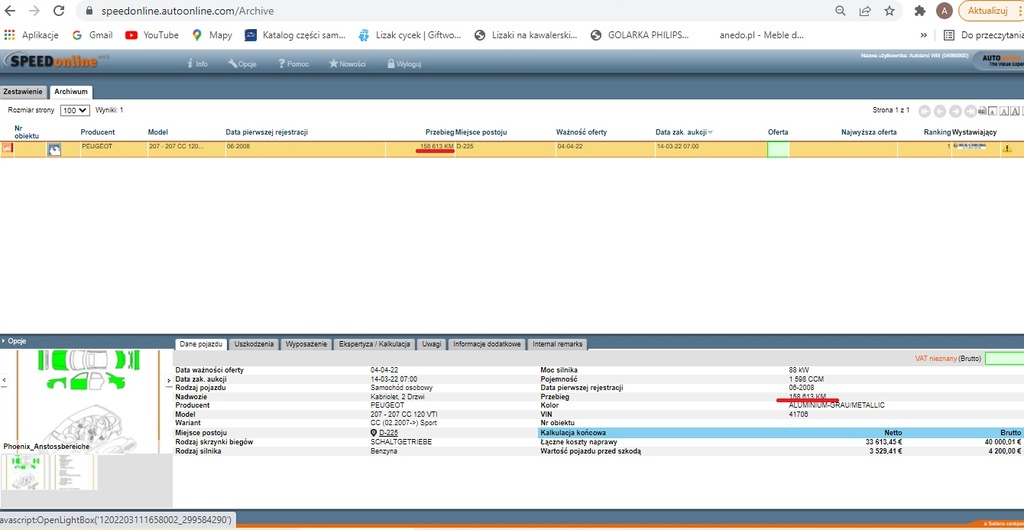Switch to the Zestawienie tab
This screenshot has width=1024, height=530.
[x=24, y=91]
